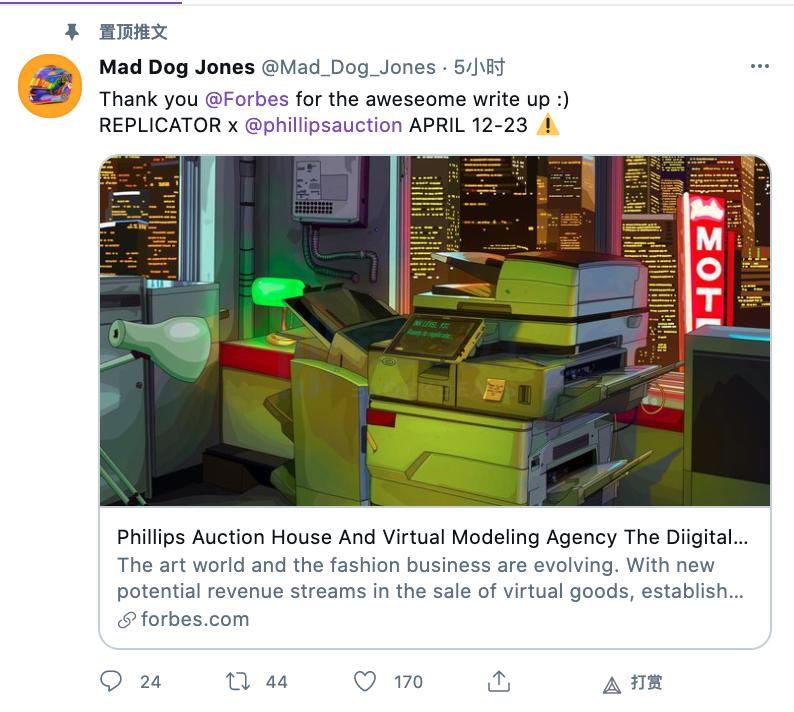Click the 170 likes count

point(408,682)
